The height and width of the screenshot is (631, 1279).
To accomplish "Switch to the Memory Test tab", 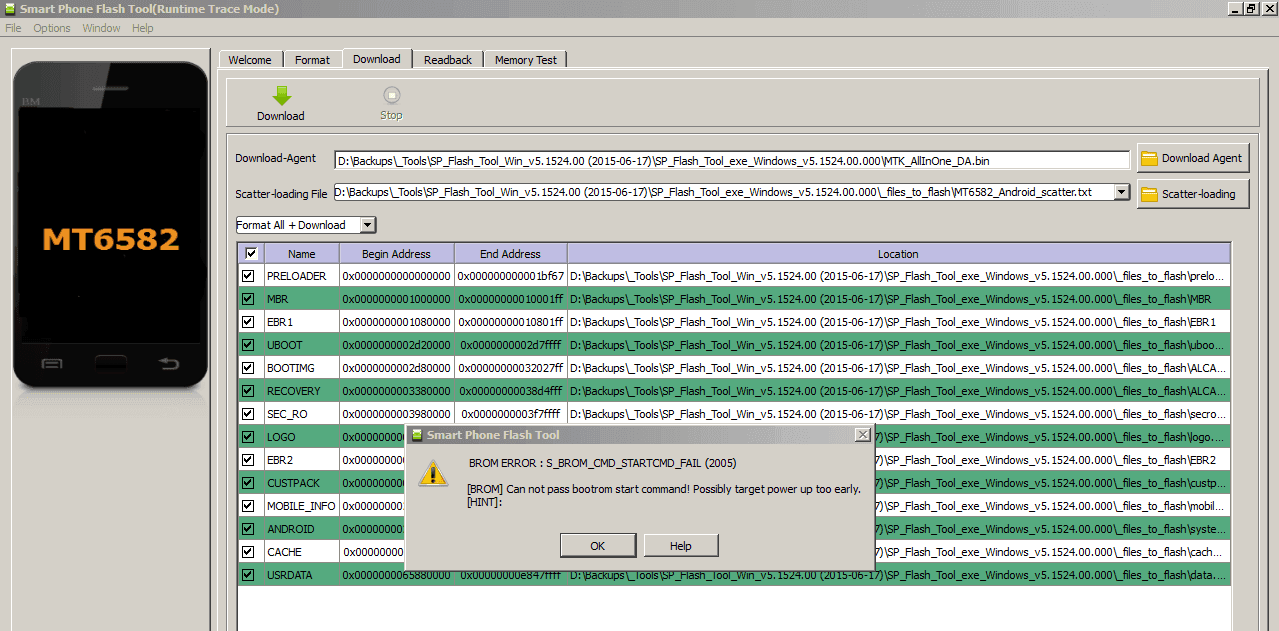I will [x=526, y=60].
